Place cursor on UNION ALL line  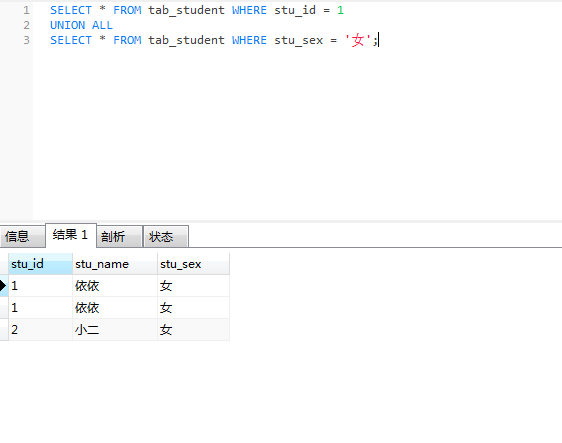click(x=81, y=25)
